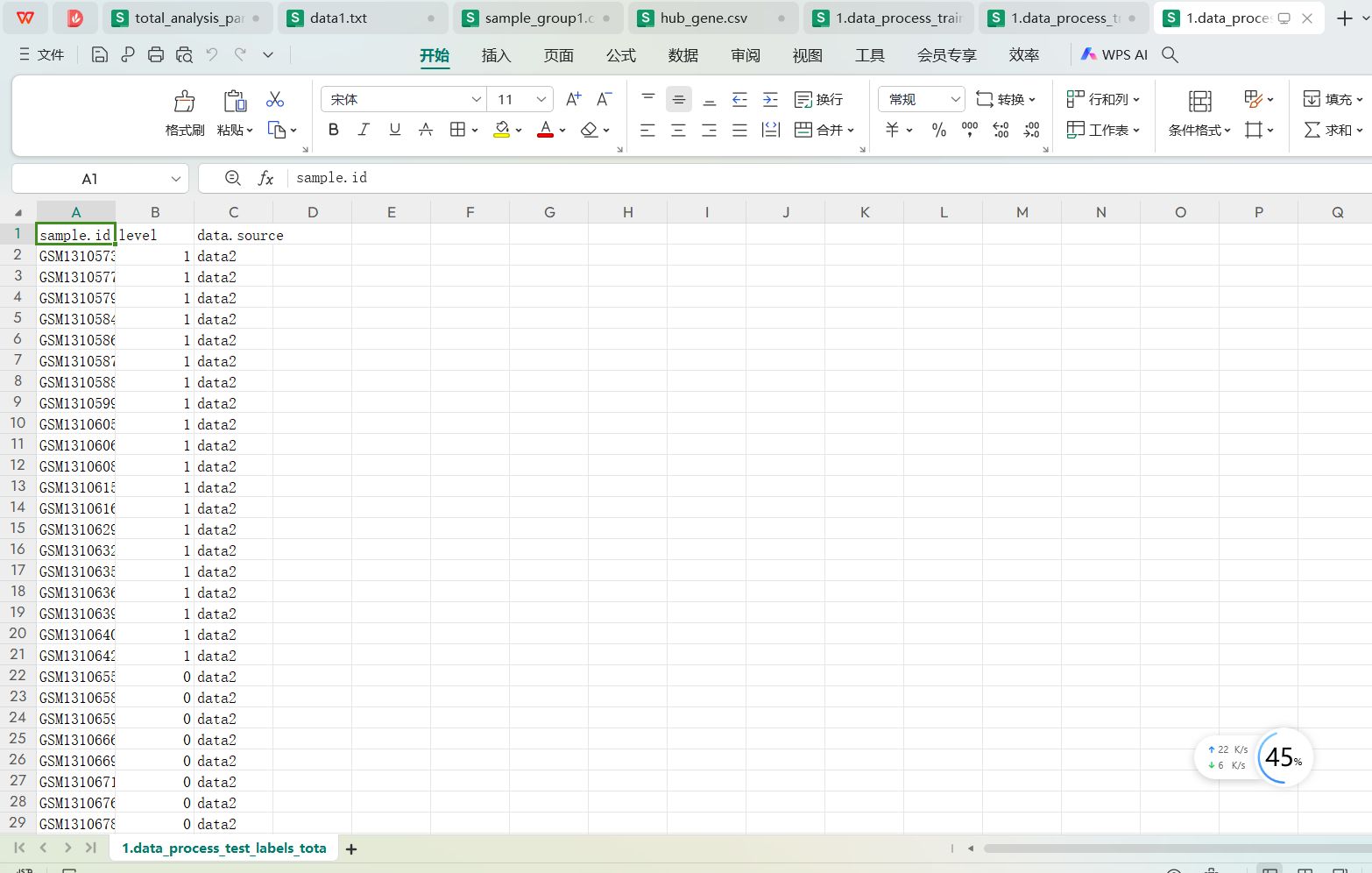Open print preview icon

(184, 54)
